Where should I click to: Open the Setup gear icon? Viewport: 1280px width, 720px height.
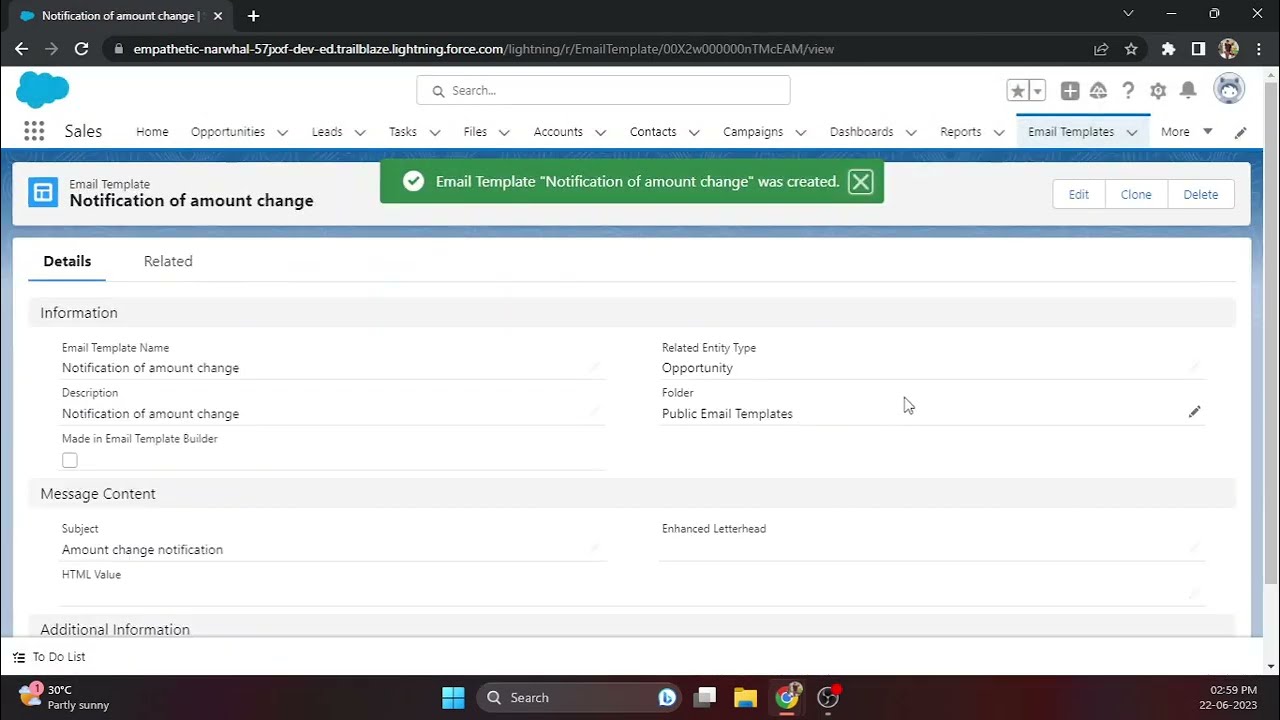click(x=1158, y=91)
